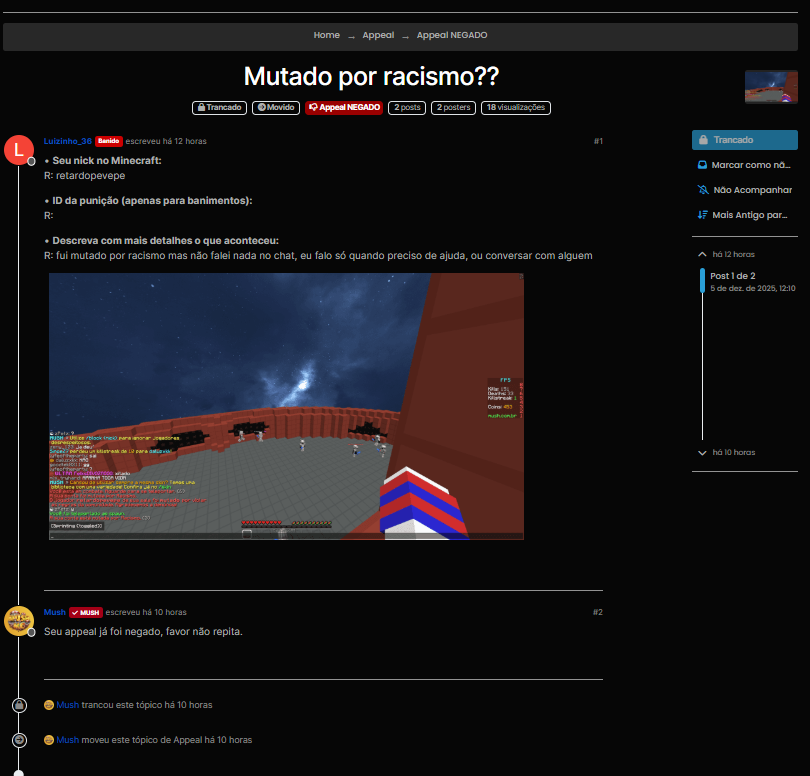The image size is (810, 776).
Task: Click post number #1 link
Action: click(598, 141)
